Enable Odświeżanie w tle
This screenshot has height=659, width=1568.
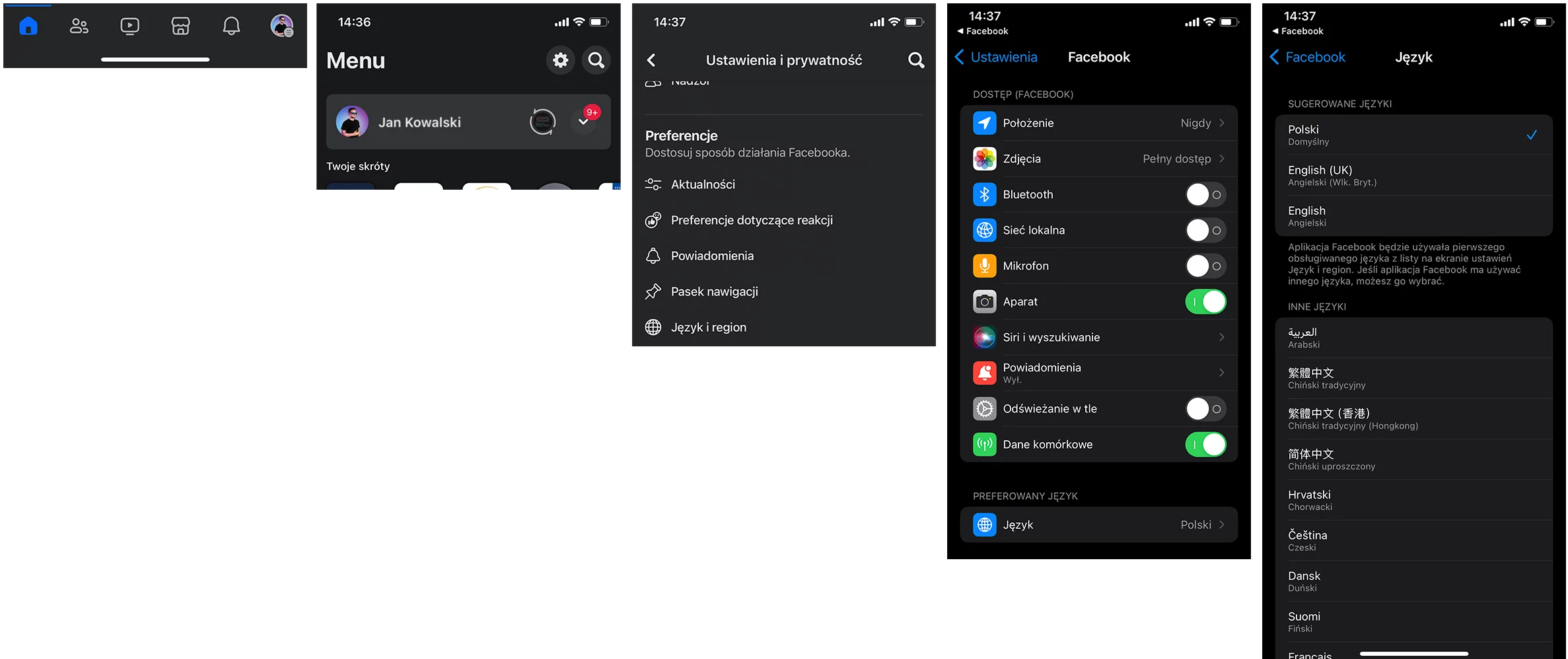[x=1205, y=408]
